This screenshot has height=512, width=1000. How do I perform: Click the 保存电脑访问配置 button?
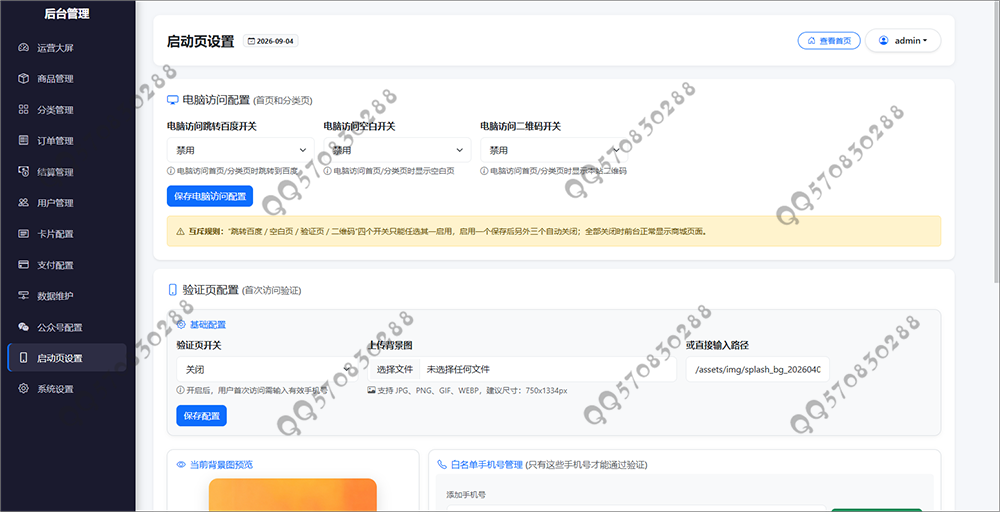tap(210, 196)
